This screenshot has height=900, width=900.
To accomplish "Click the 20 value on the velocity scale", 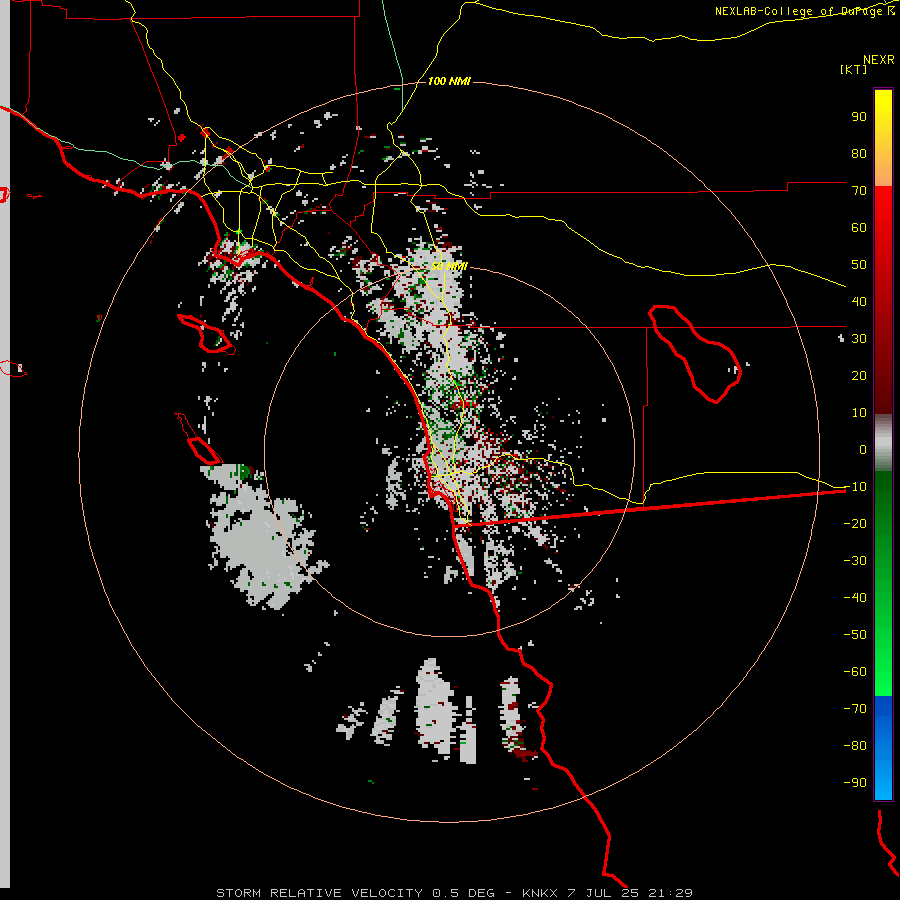I will click(859, 375).
